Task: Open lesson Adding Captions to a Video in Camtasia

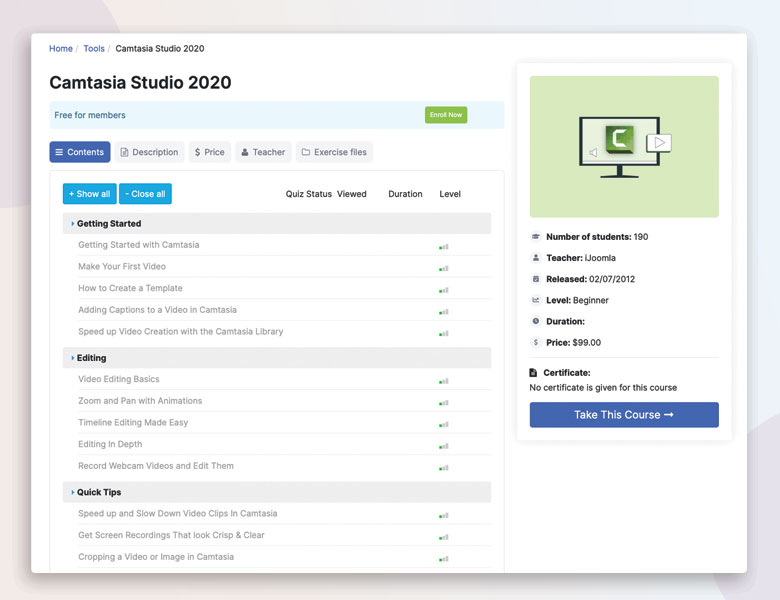Action: click(x=157, y=309)
